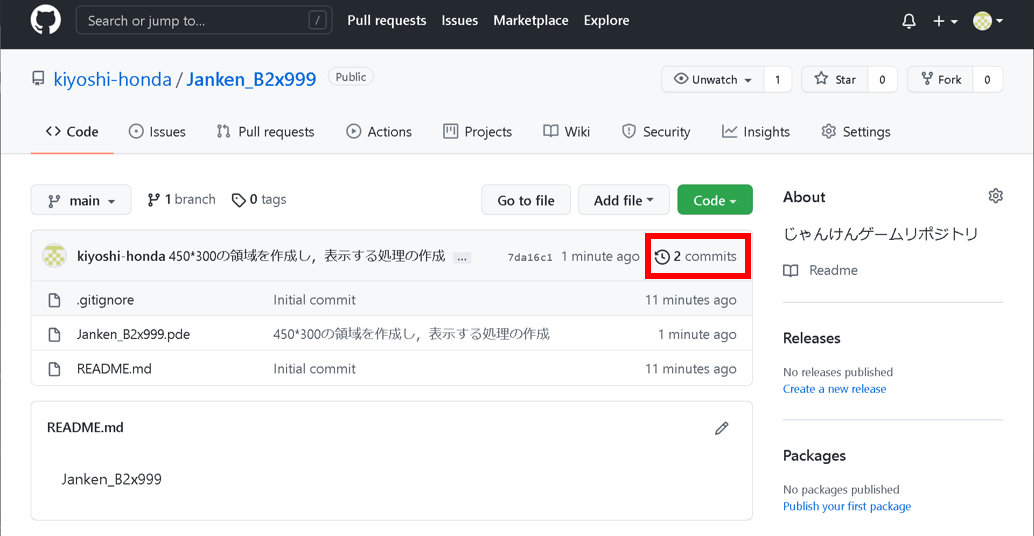The image size is (1034, 536).
Task: Open notifications bell icon
Action: (908, 21)
